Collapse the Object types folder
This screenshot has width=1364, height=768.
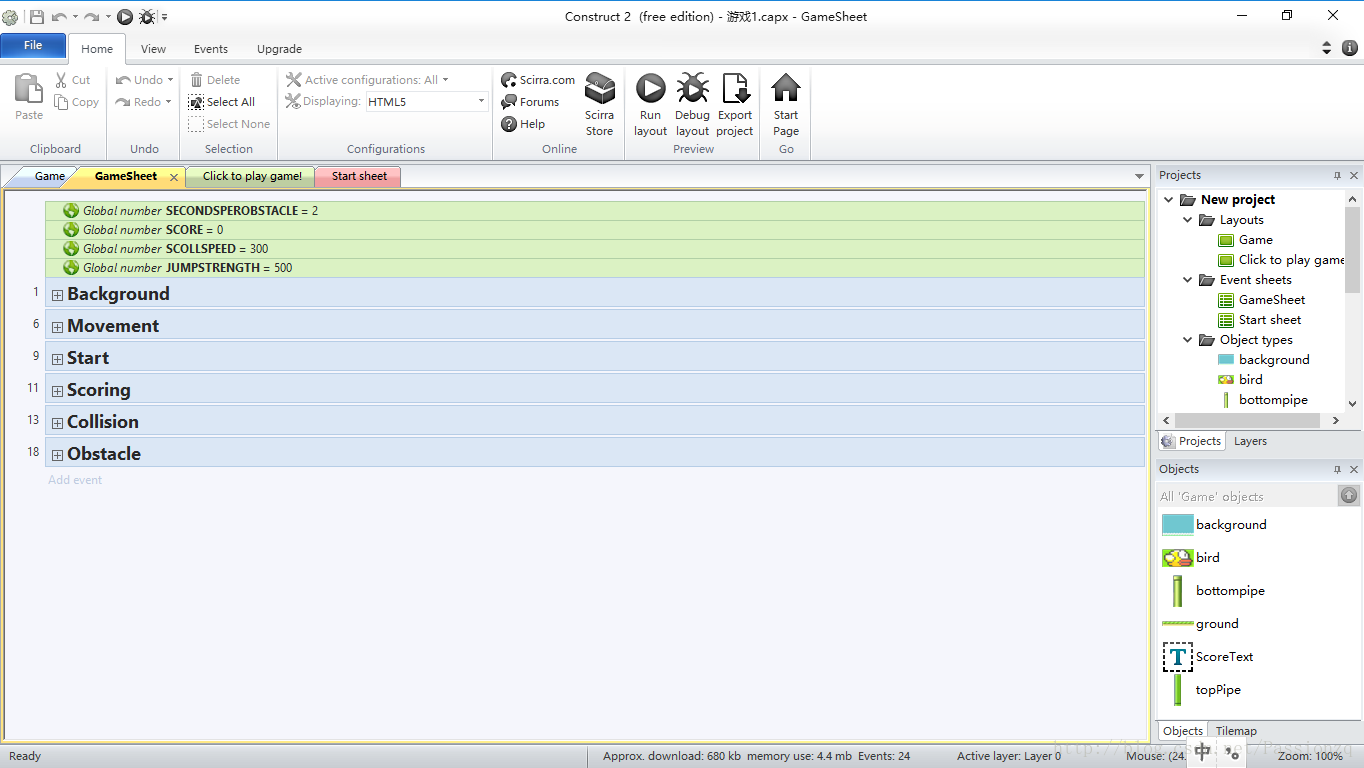click(1188, 340)
